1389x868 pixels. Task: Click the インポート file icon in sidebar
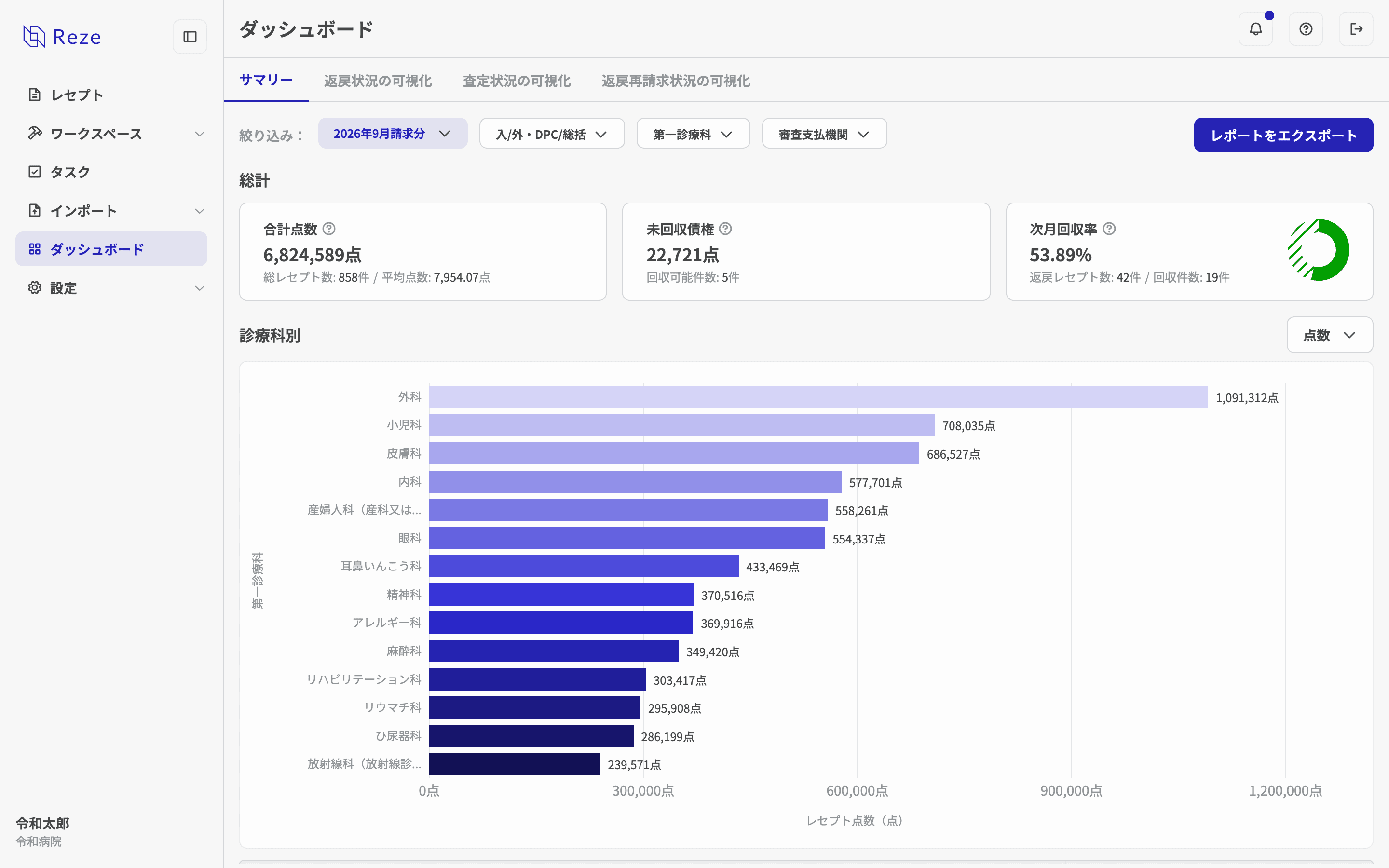pos(34,210)
